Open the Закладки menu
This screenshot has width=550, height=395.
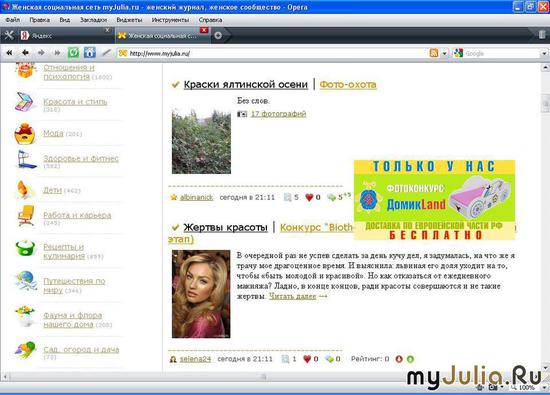tap(93, 20)
